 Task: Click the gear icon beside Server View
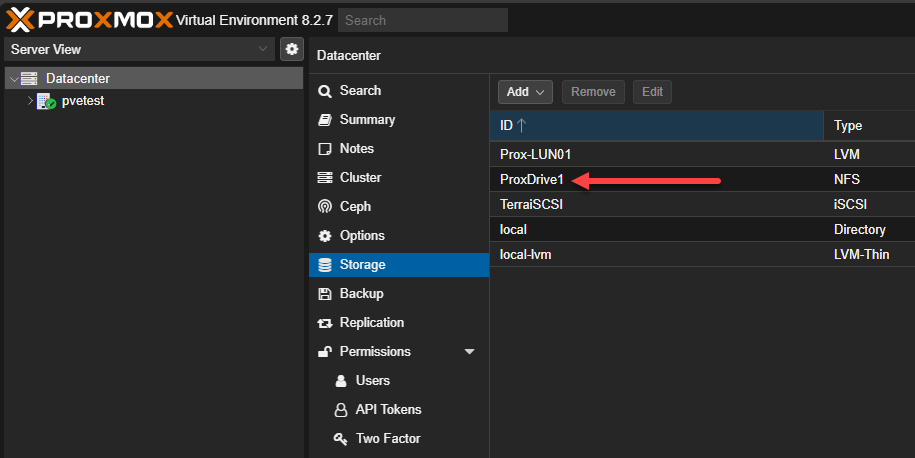click(291, 49)
